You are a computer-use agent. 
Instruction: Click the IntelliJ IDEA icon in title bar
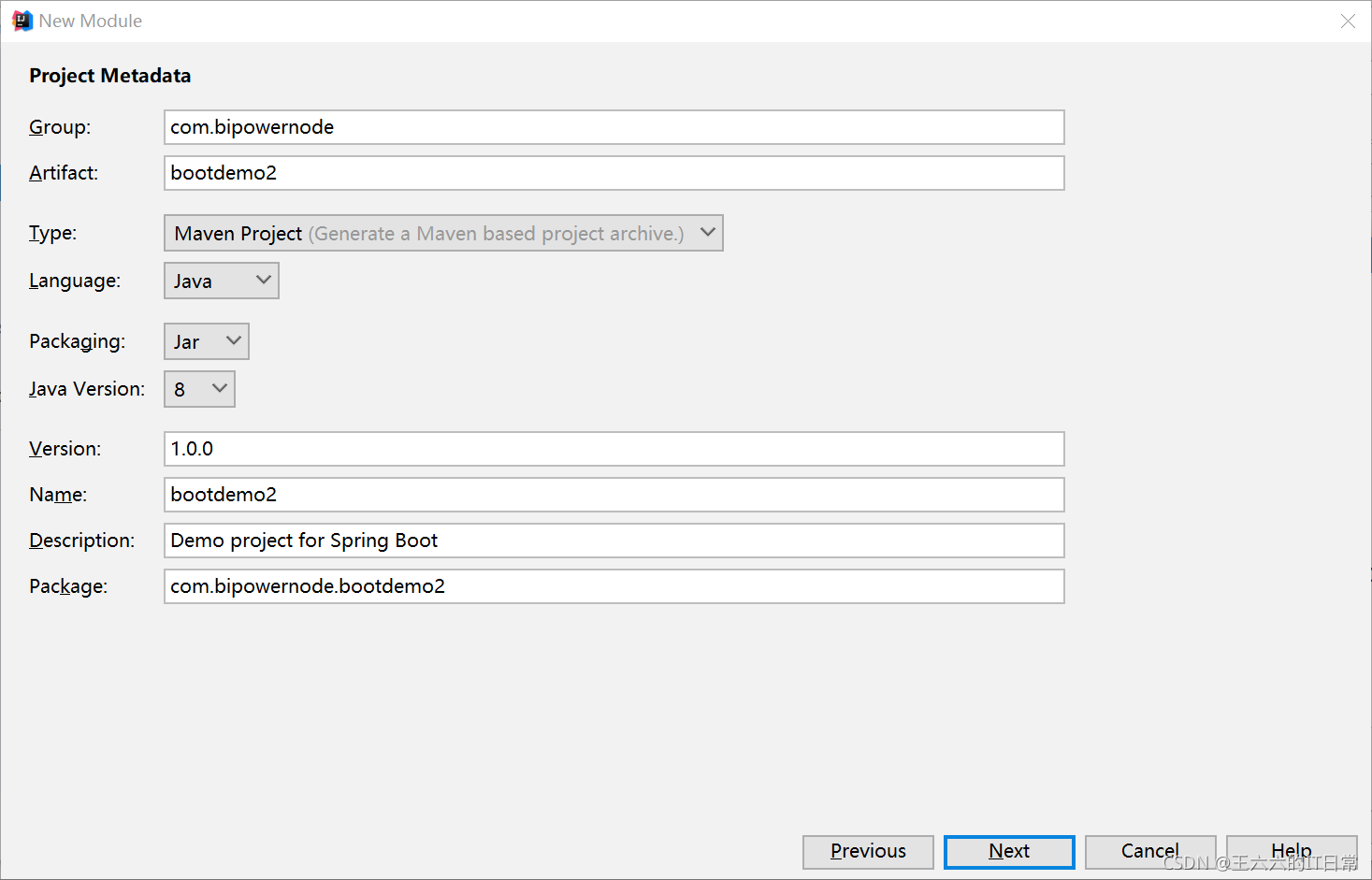pos(22,21)
